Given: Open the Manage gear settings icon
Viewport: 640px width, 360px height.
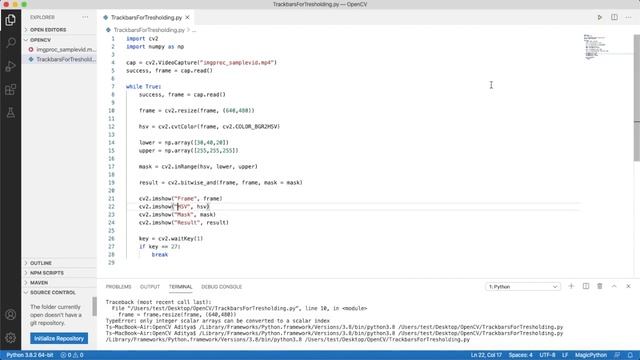Looking at the screenshot, I should (x=11, y=338).
